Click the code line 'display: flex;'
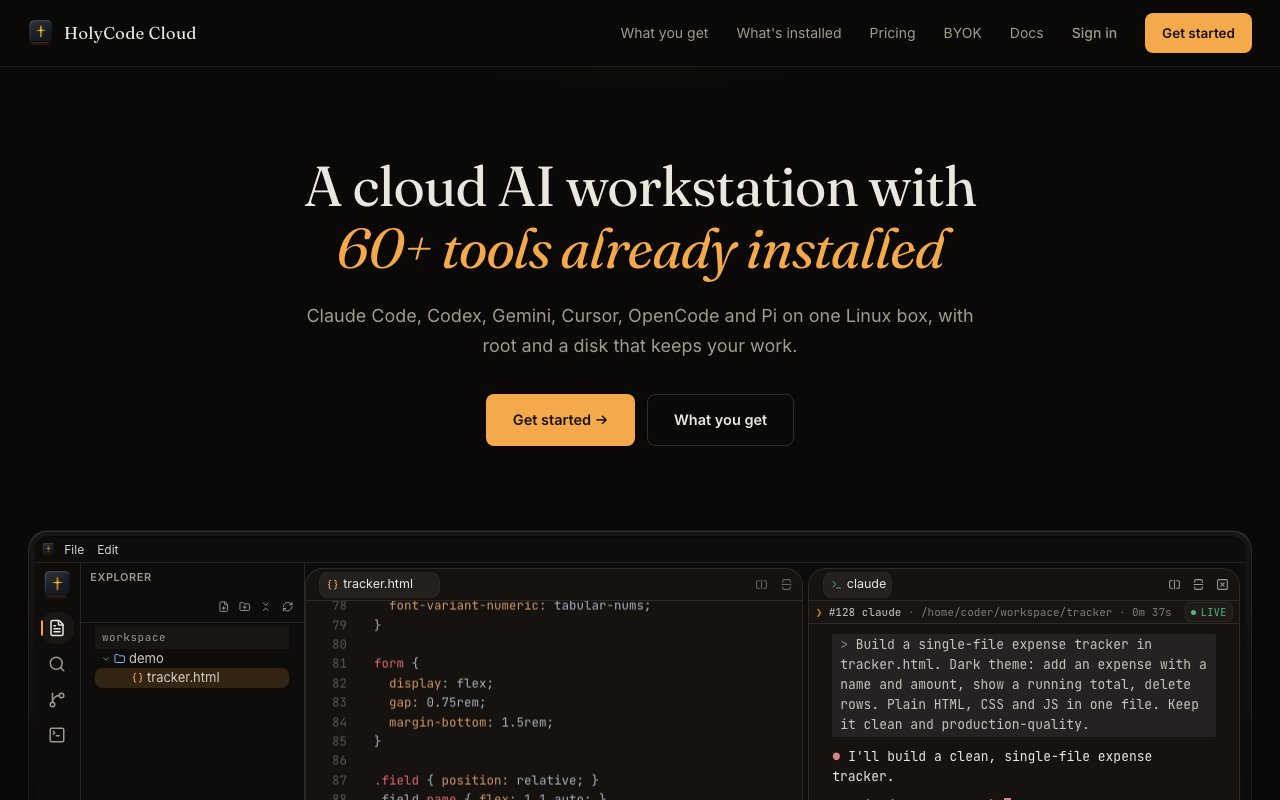The width and height of the screenshot is (1280, 800). pyautogui.click(x=441, y=683)
